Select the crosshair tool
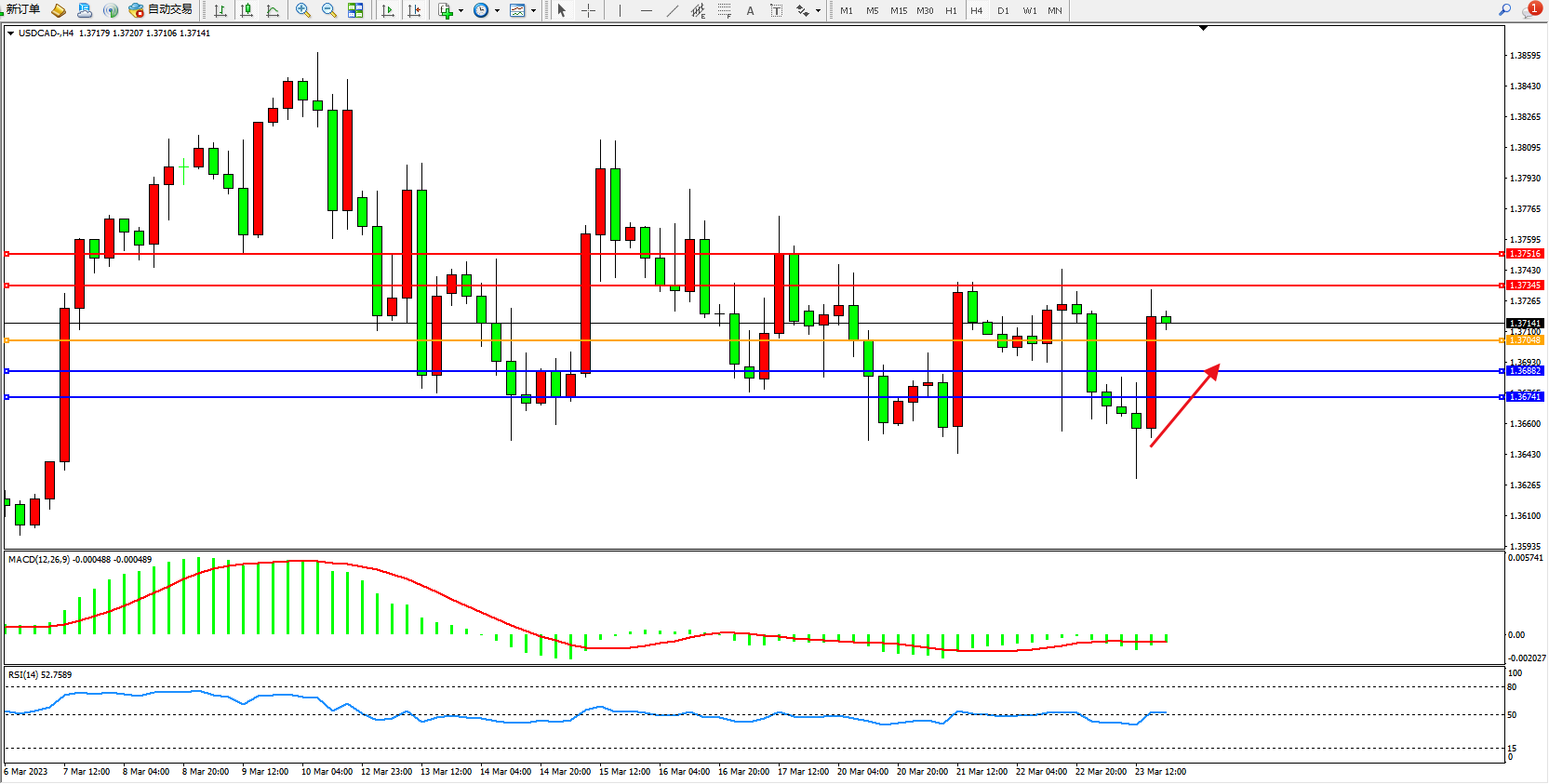The width and height of the screenshot is (1549, 784). click(x=588, y=10)
